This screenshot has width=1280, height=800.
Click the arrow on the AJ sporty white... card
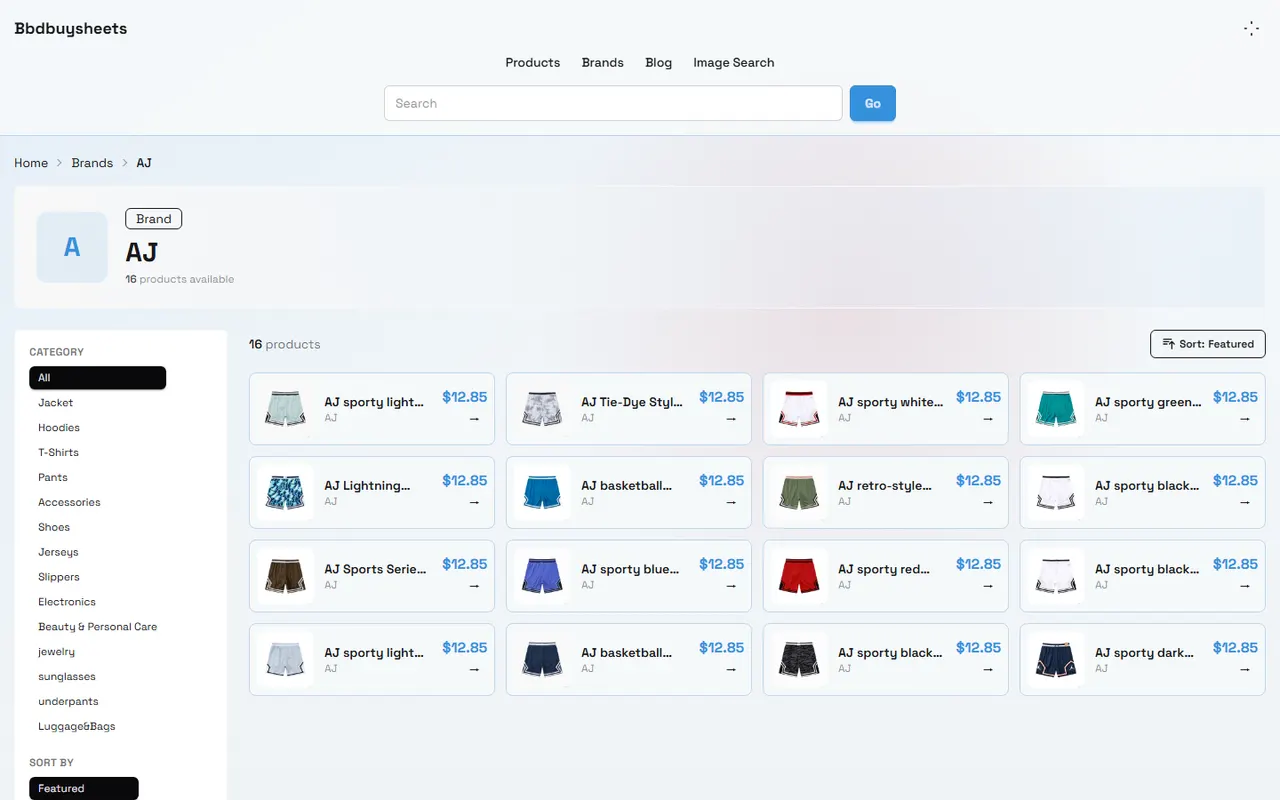pos(988,419)
